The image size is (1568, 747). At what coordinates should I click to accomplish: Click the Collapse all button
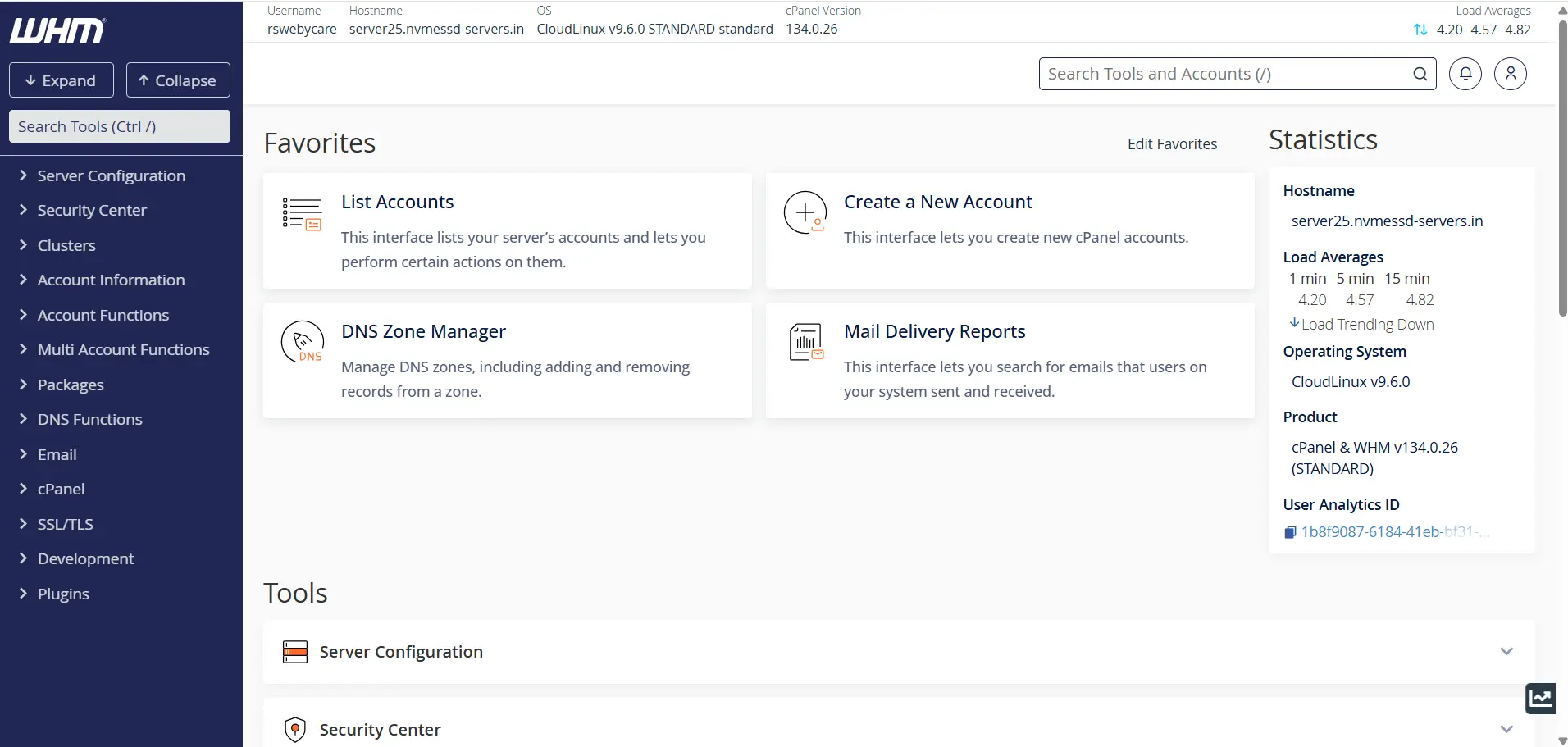(x=178, y=80)
